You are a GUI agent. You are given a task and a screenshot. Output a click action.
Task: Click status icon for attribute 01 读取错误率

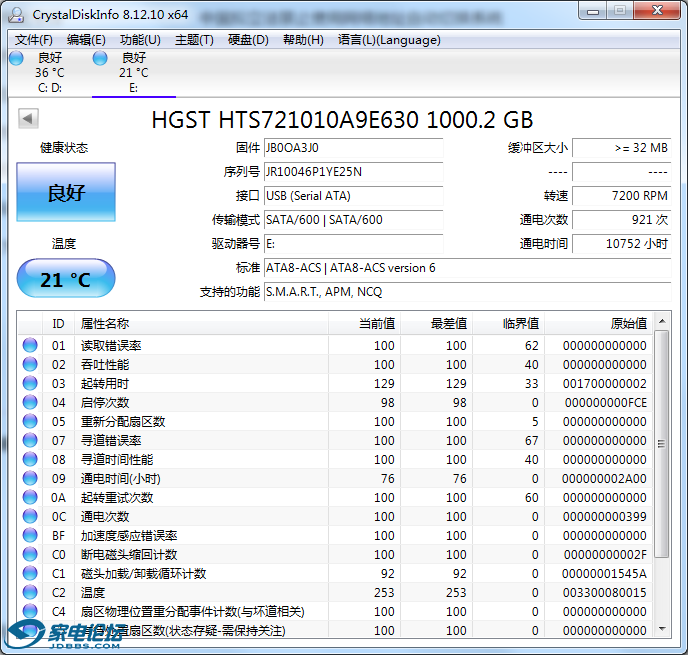[x=30, y=345]
